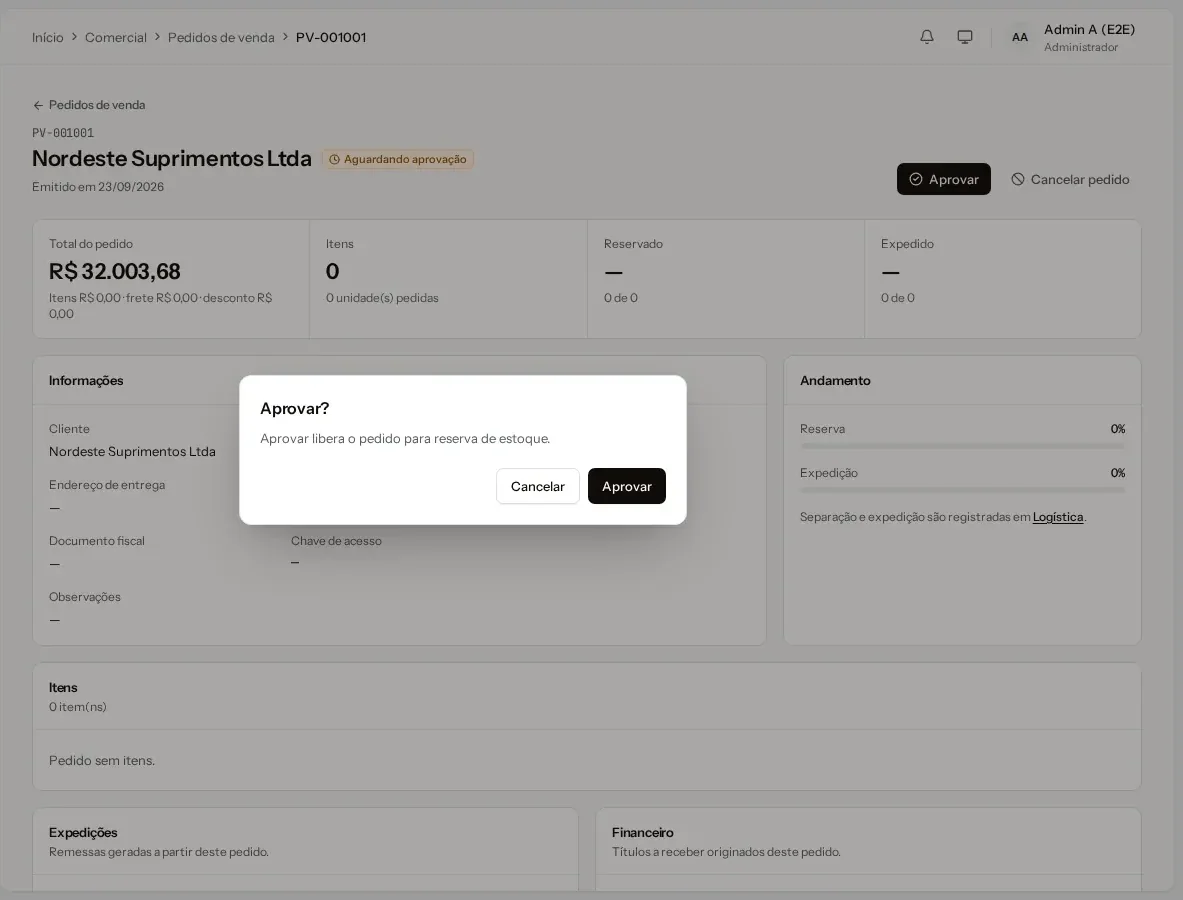The image size is (1183, 900).
Task: Click the Andamento panel heading
Action: tap(835, 380)
